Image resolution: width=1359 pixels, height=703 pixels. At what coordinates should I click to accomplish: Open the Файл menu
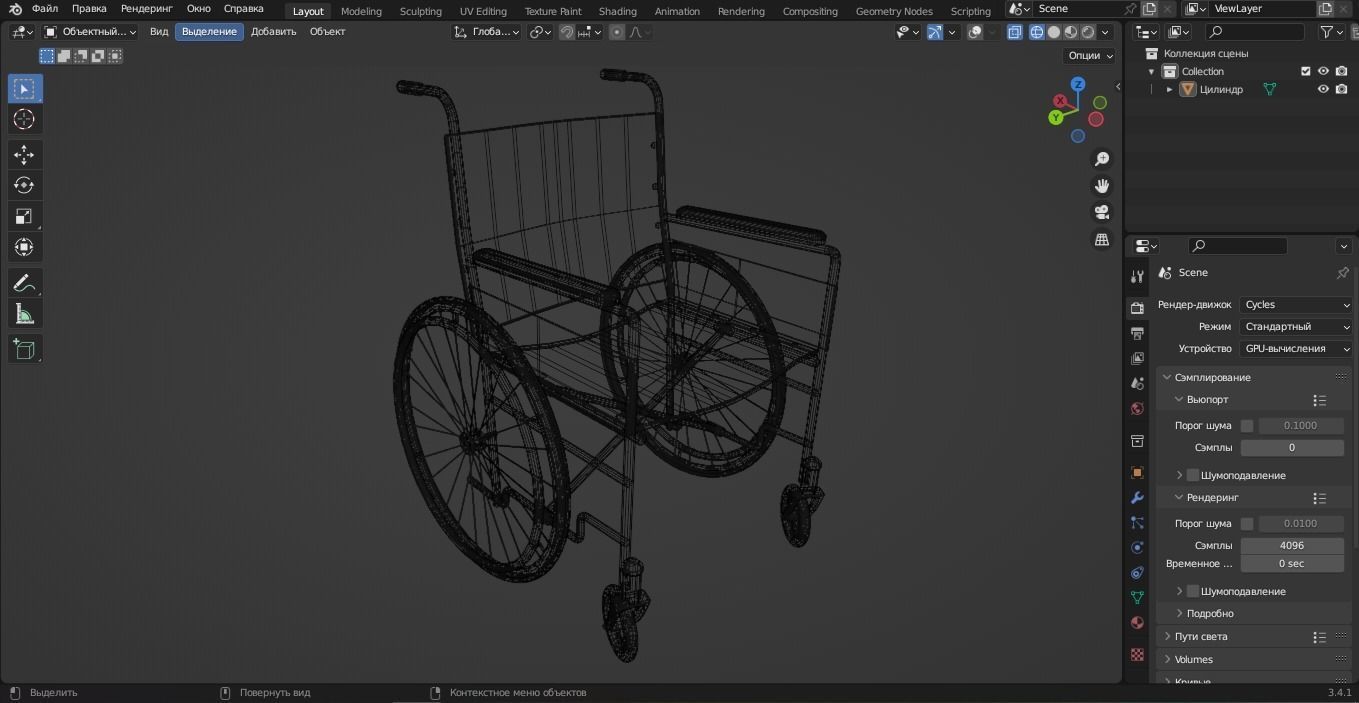pos(45,9)
